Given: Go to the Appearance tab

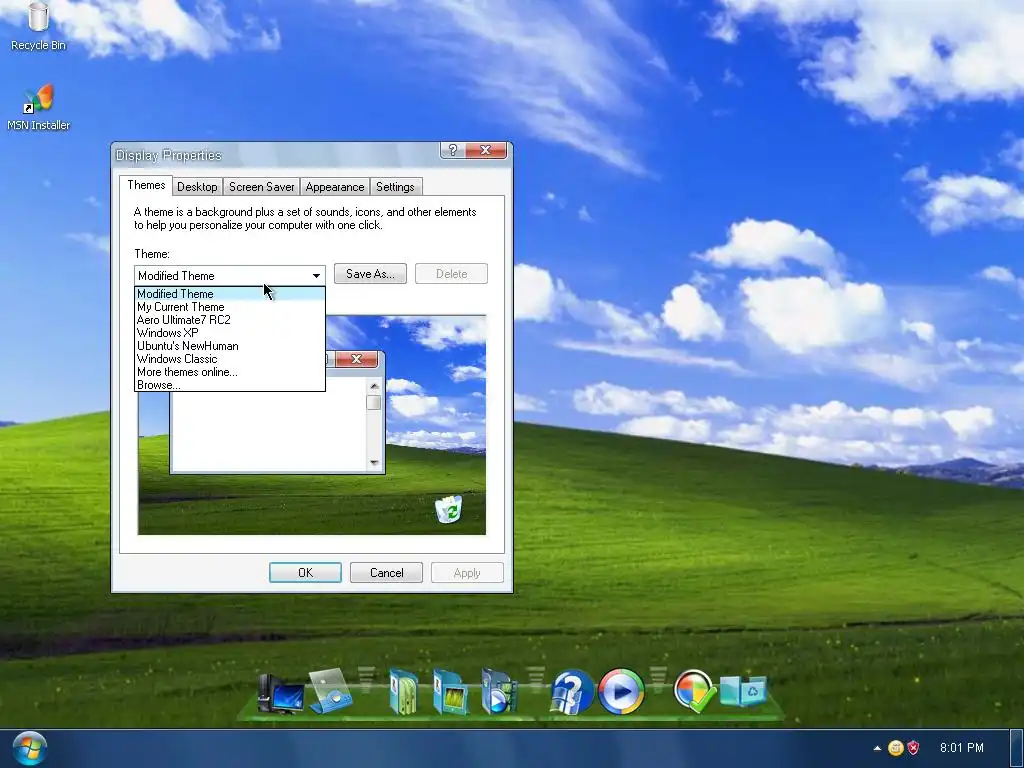Looking at the screenshot, I should click(x=334, y=187).
